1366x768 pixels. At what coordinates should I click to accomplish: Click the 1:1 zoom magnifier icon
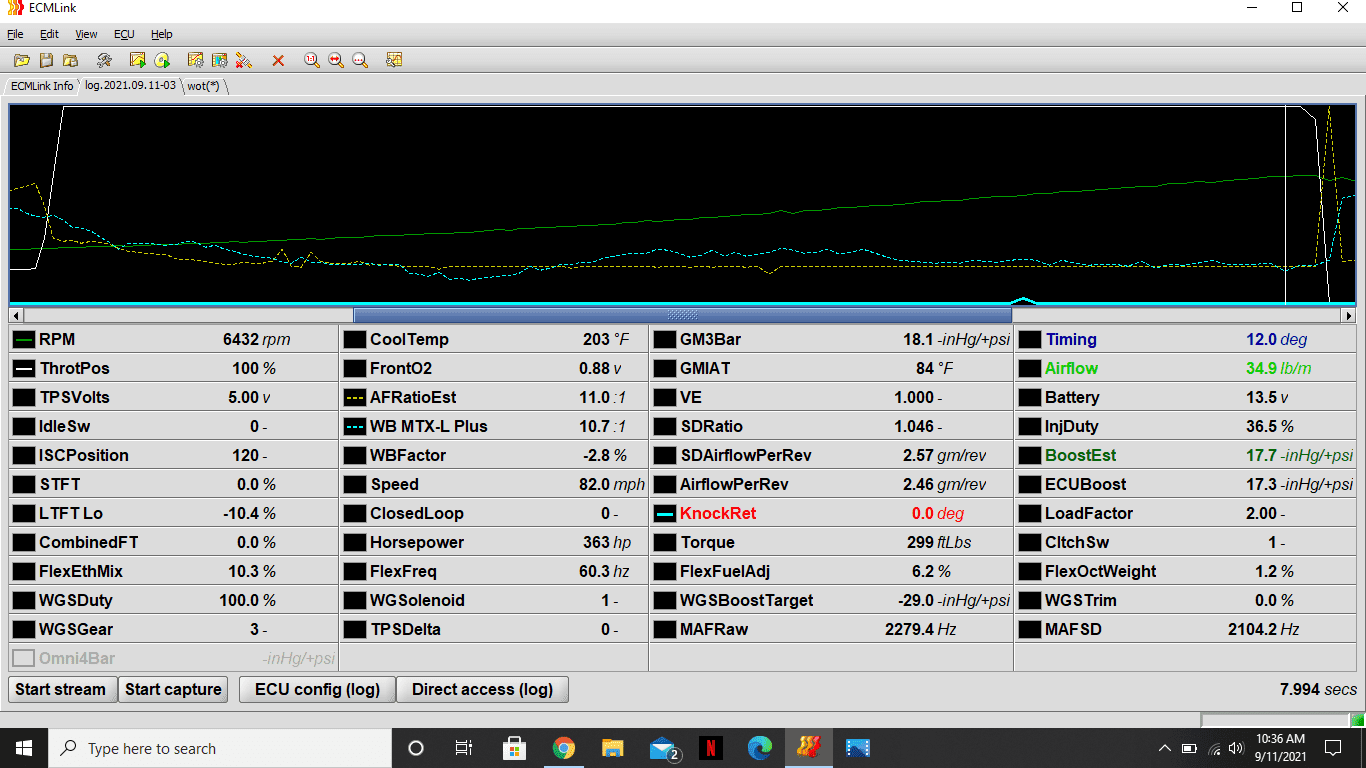click(312, 60)
